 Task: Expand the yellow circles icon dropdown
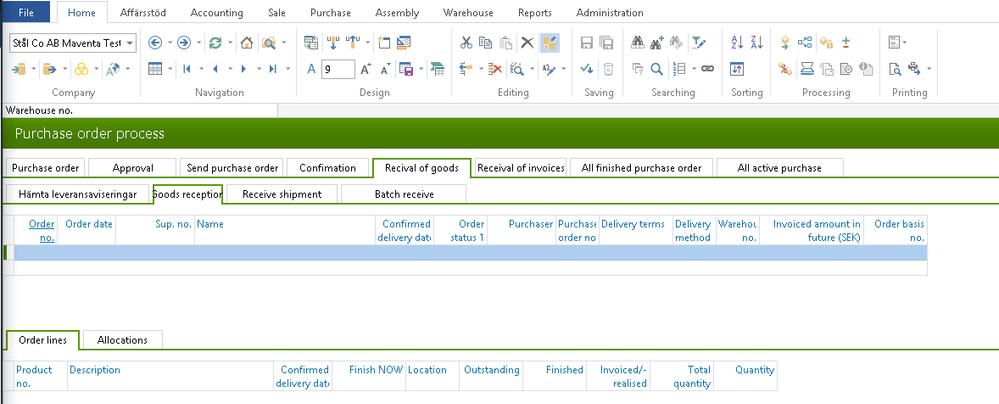tap(96, 69)
